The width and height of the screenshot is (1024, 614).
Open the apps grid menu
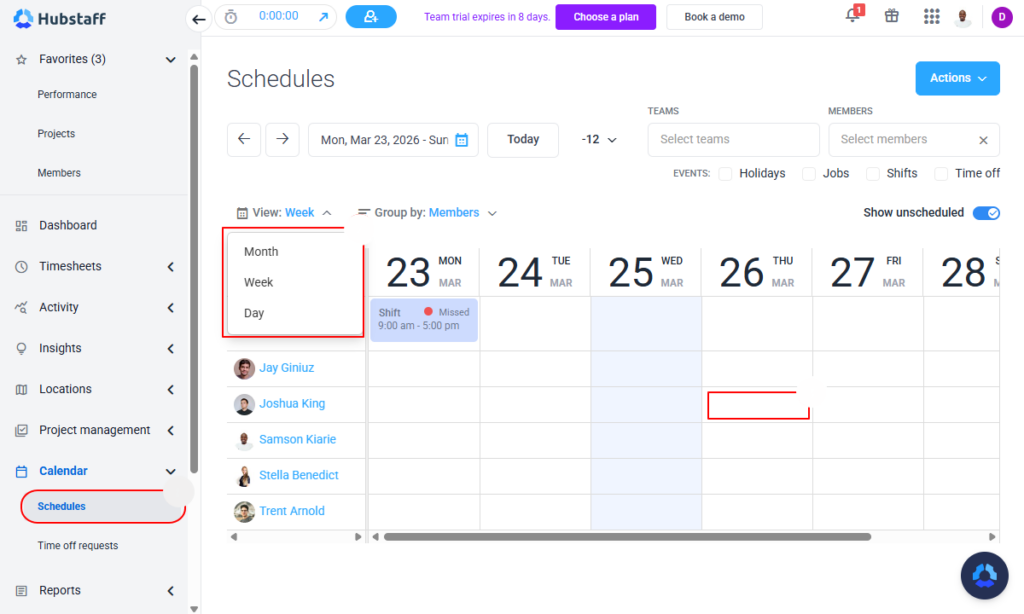[931, 16]
